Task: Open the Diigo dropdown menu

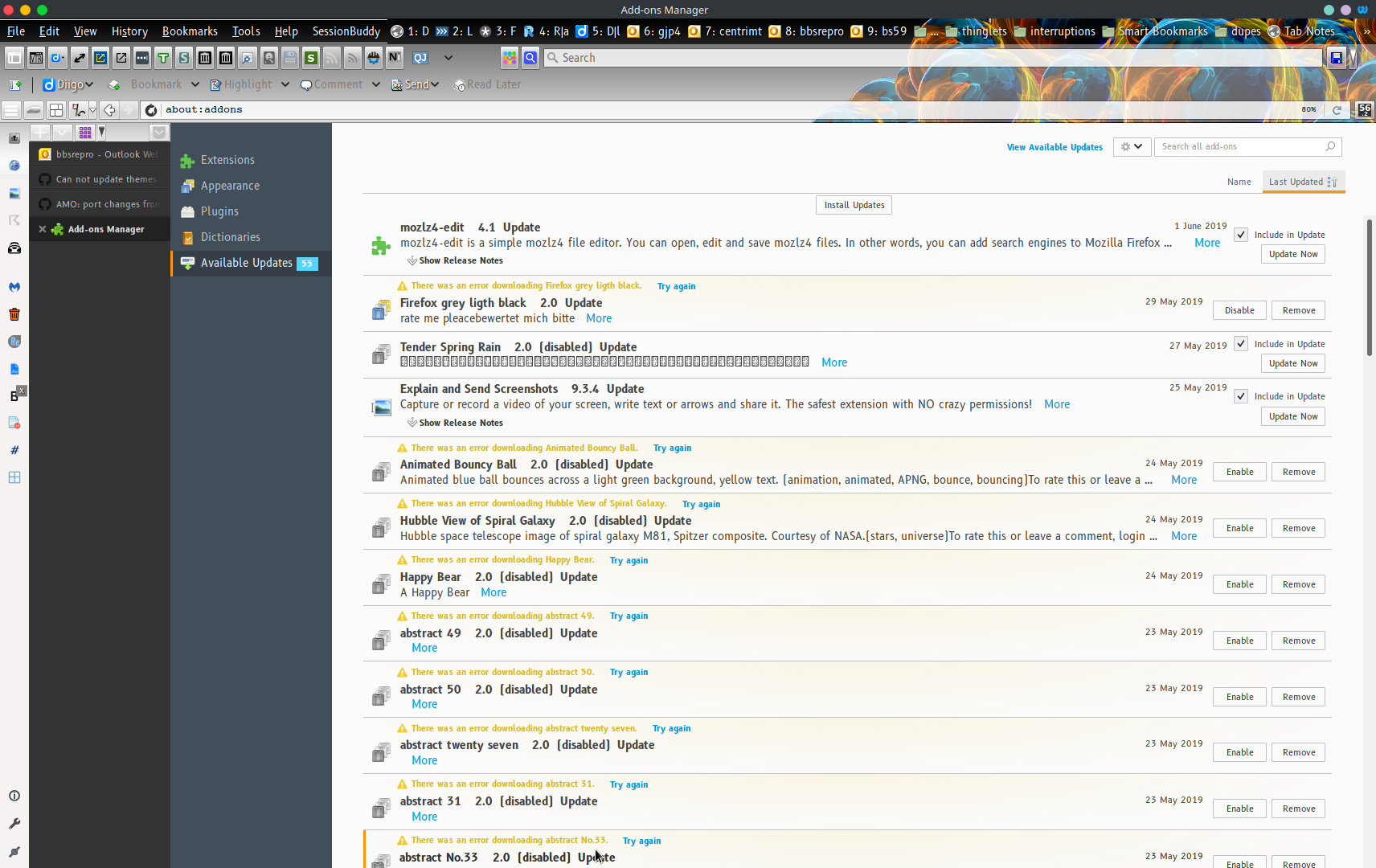Action: coord(89,84)
